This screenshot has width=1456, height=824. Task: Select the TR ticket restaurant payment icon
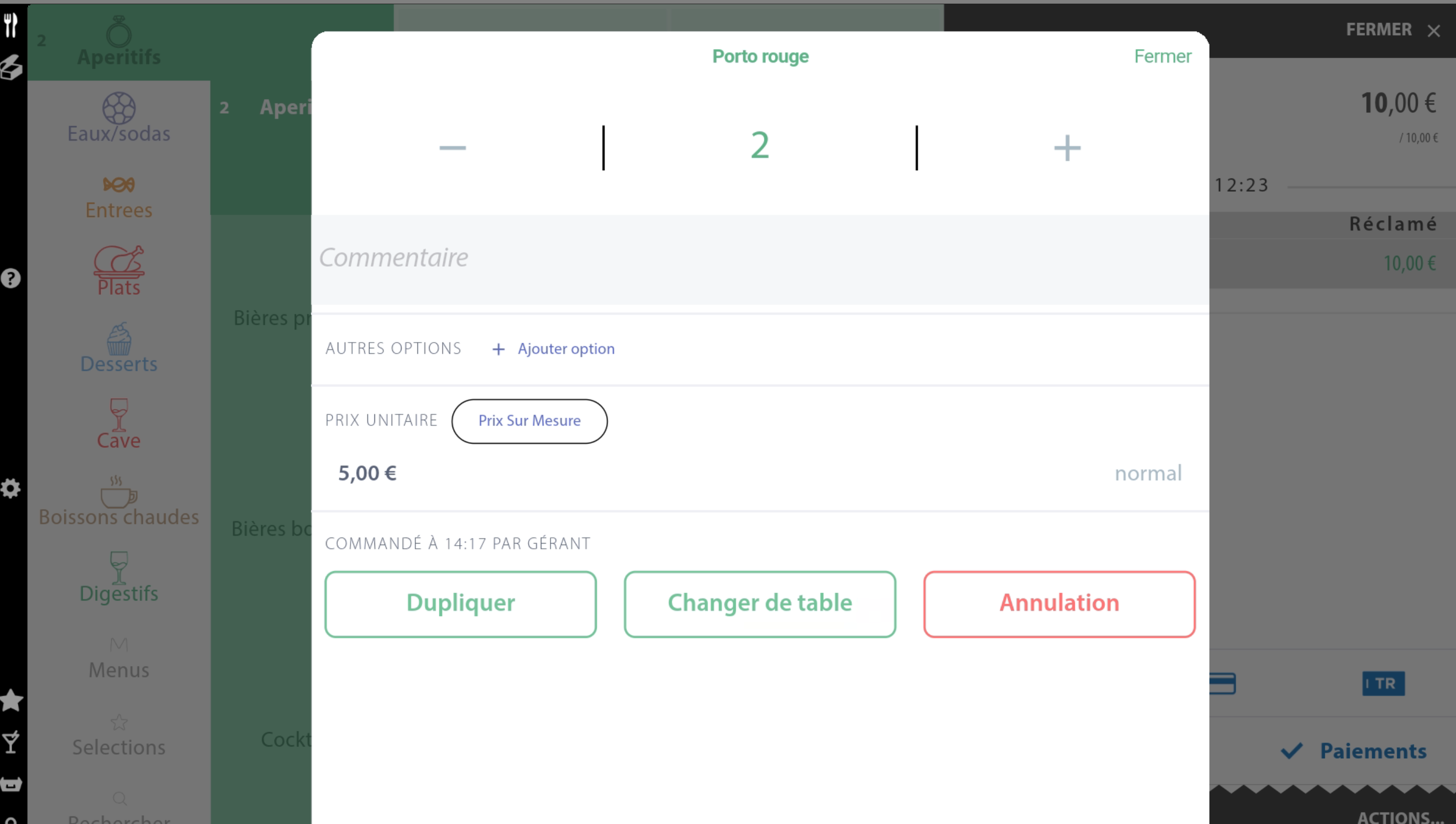(x=1383, y=683)
